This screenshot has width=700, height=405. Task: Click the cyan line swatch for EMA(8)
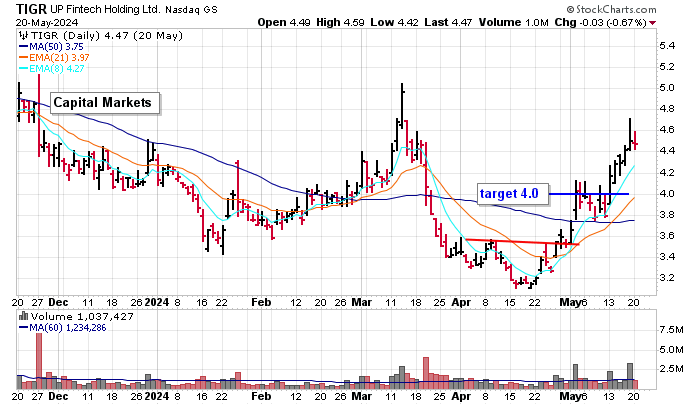point(23,68)
